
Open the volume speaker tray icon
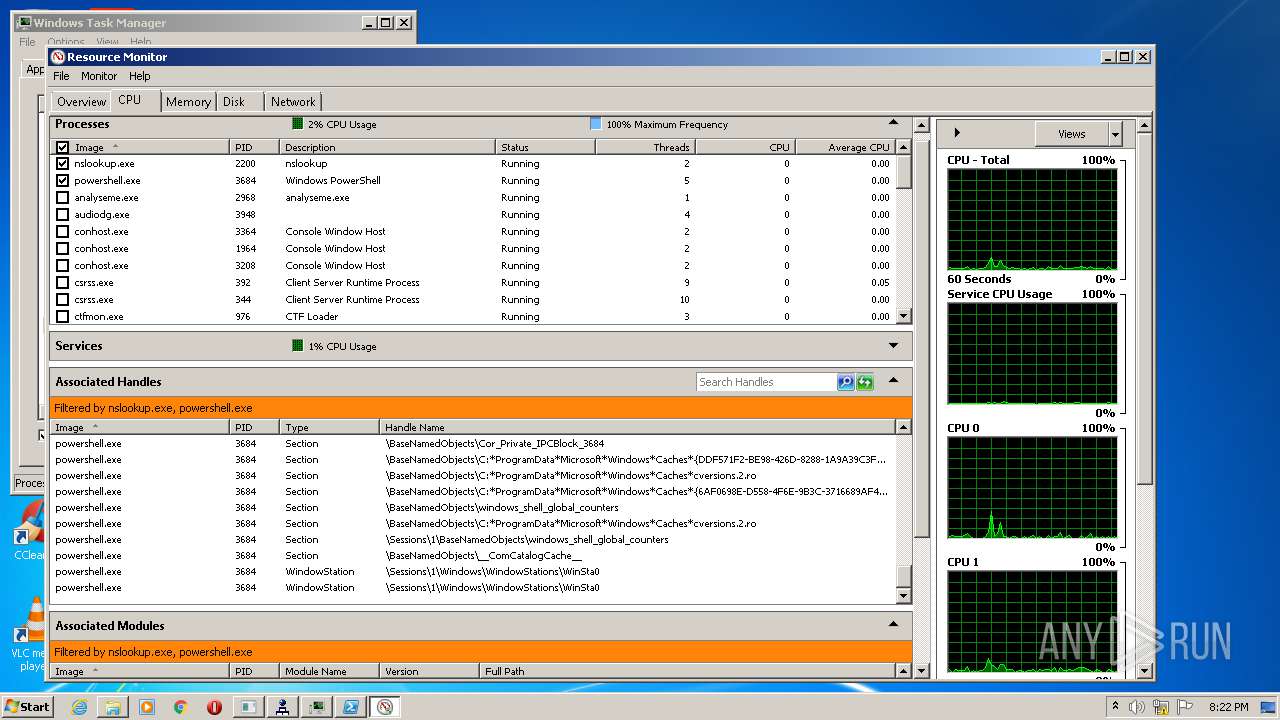(1136, 707)
